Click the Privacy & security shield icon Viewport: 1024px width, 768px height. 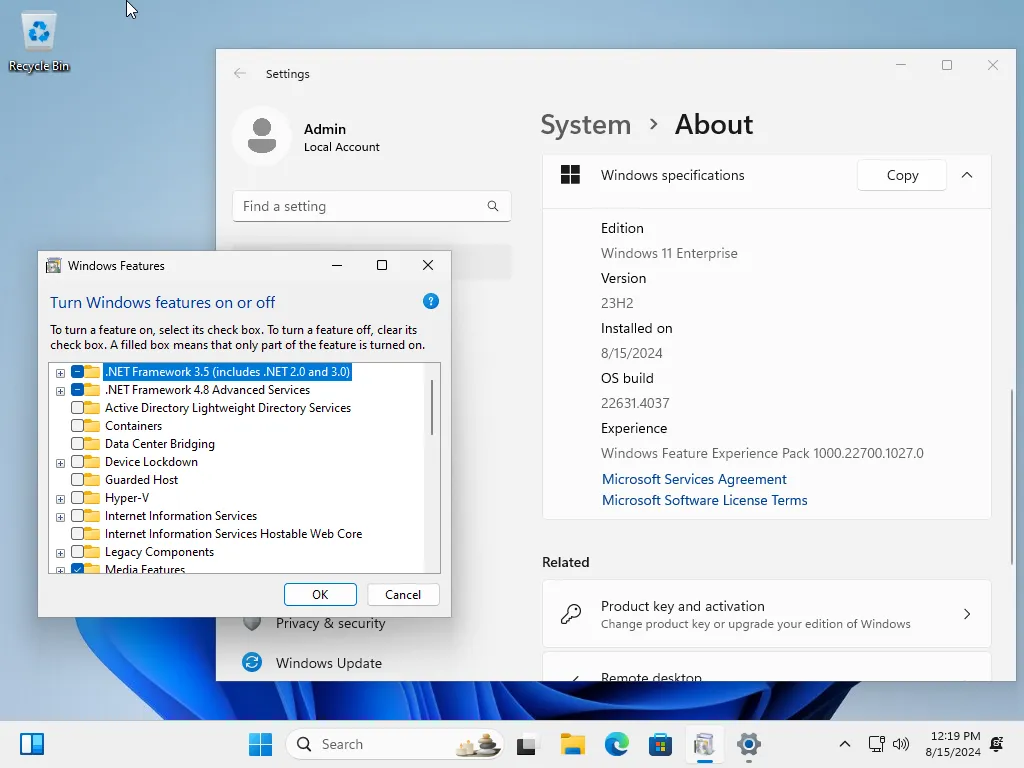(252, 622)
